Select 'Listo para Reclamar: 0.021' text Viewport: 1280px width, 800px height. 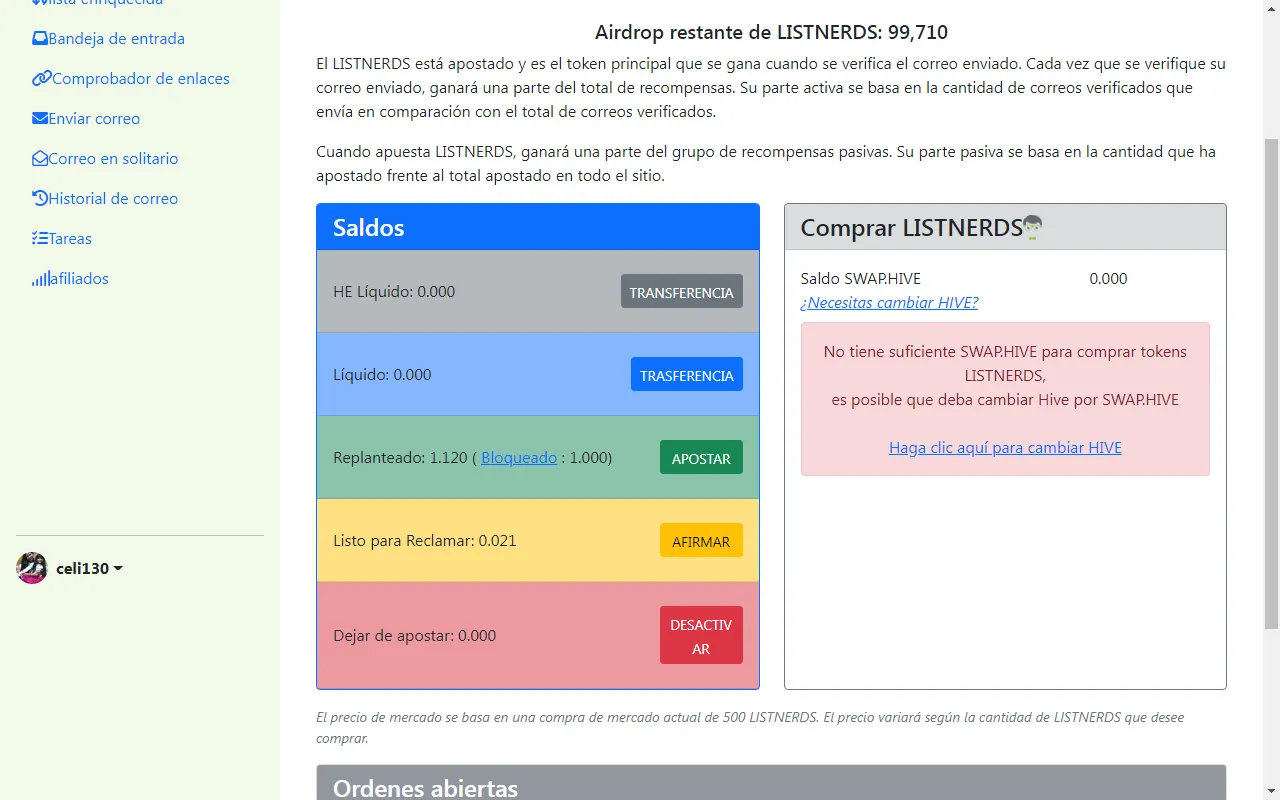[x=425, y=541]
